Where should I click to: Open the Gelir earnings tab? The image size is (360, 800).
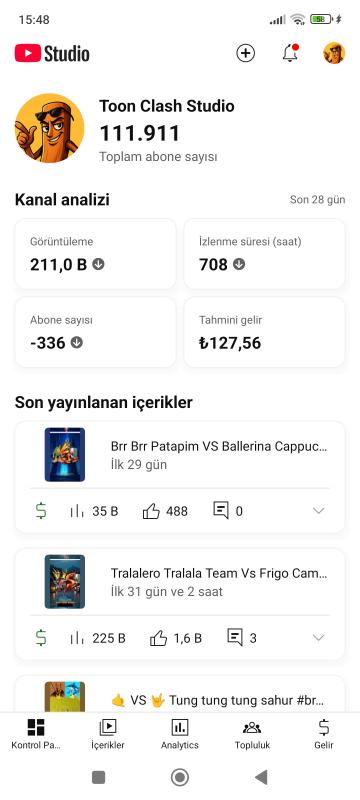324,734
